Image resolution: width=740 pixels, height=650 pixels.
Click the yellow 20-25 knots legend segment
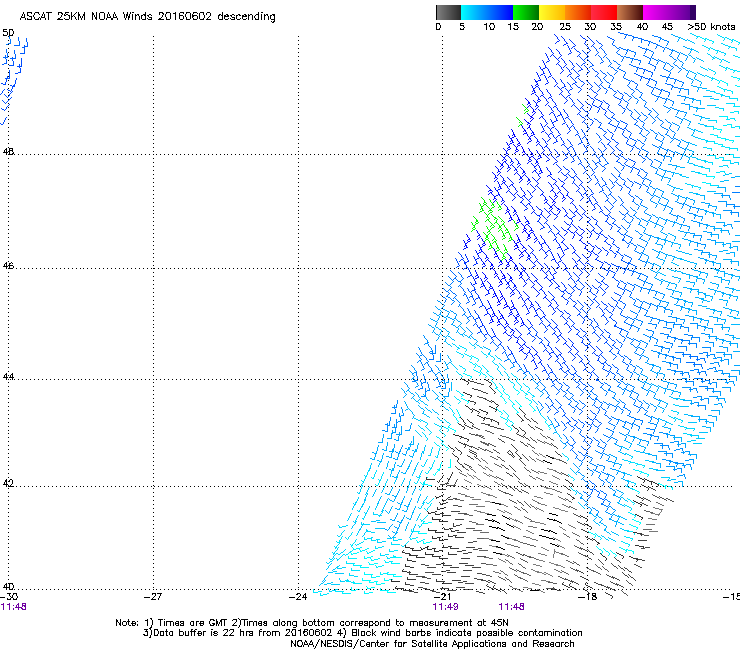point(552,12)
